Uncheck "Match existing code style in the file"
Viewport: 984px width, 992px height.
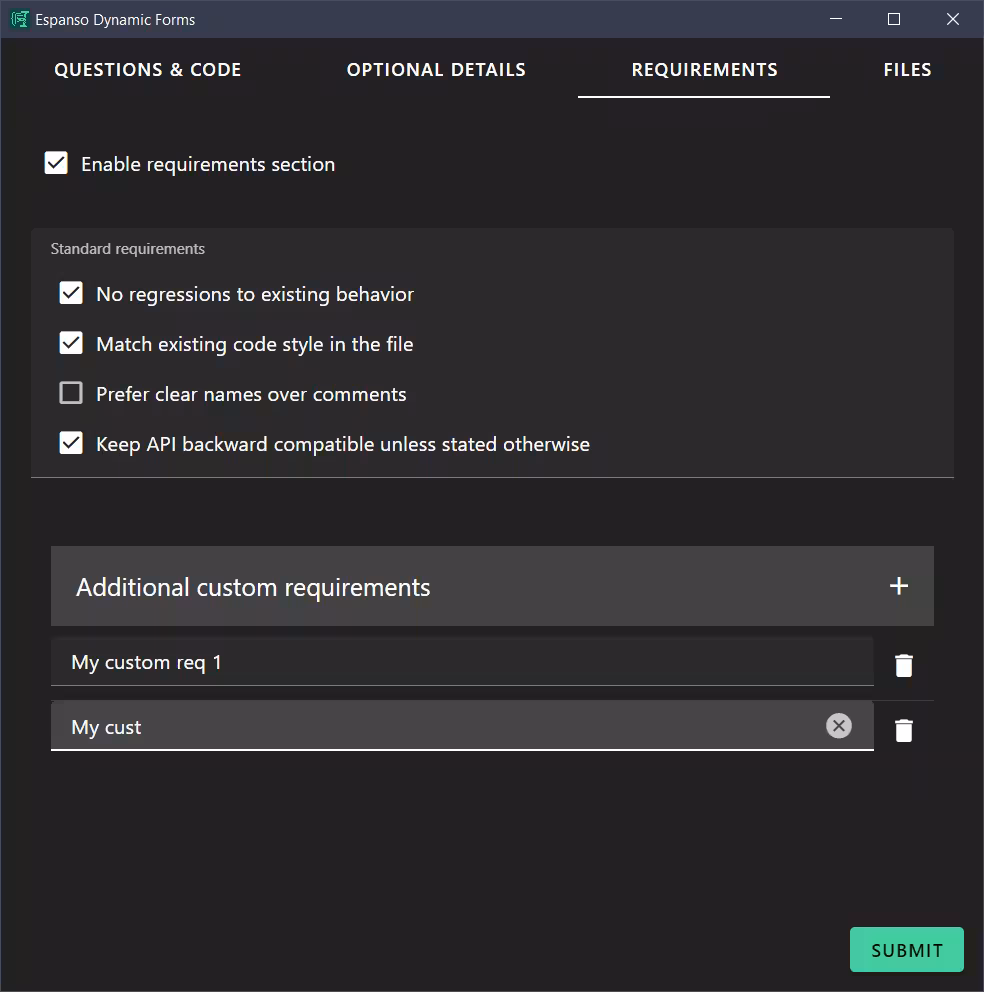pyautogui.click(x=70, y=343)
